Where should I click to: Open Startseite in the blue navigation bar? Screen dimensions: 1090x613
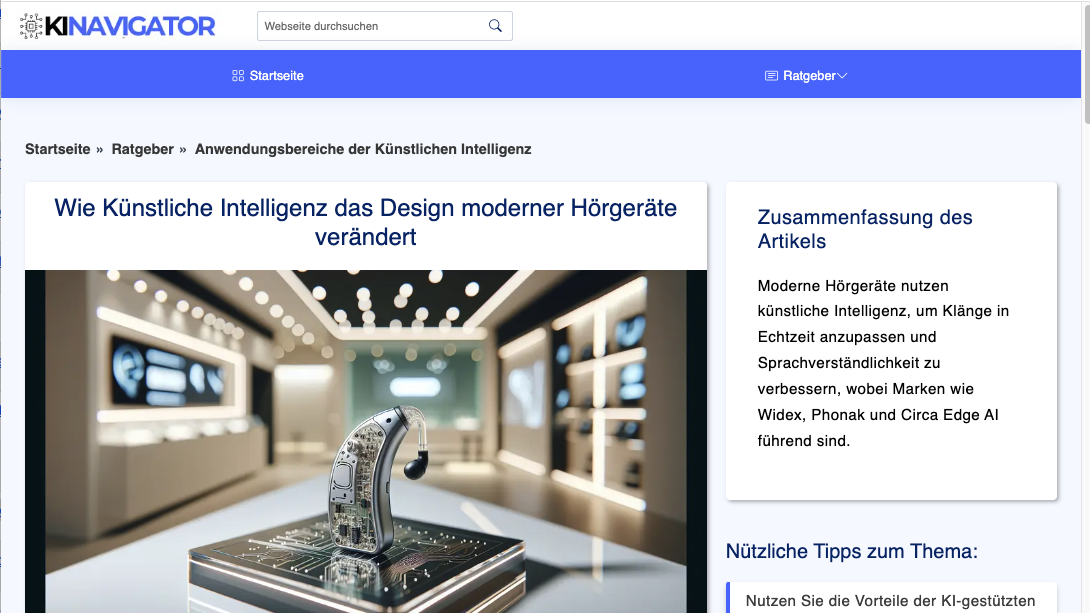tap(276, 76)
